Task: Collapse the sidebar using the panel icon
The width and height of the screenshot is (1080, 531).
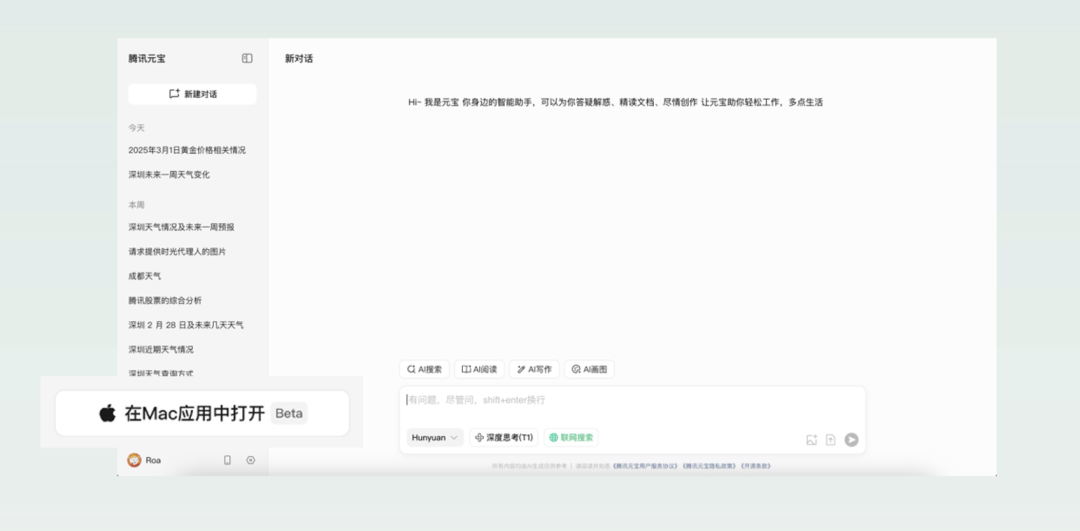Action: (247, 59)
